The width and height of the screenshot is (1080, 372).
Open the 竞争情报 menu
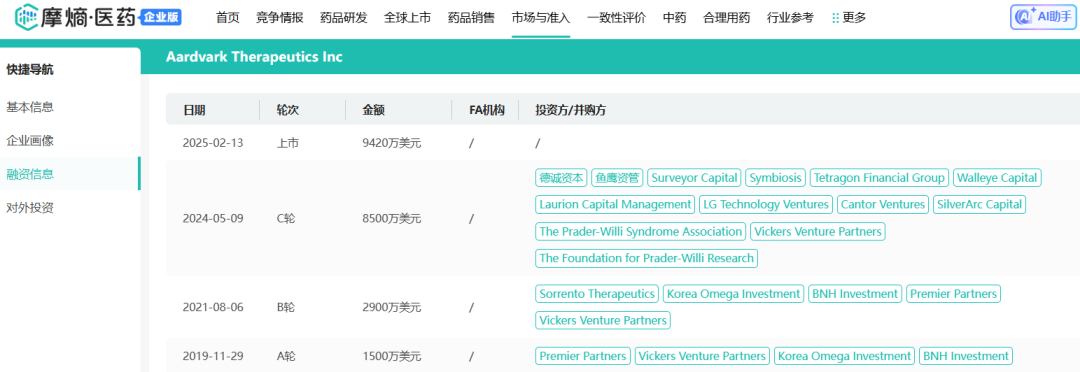click(x=280, y=18)
